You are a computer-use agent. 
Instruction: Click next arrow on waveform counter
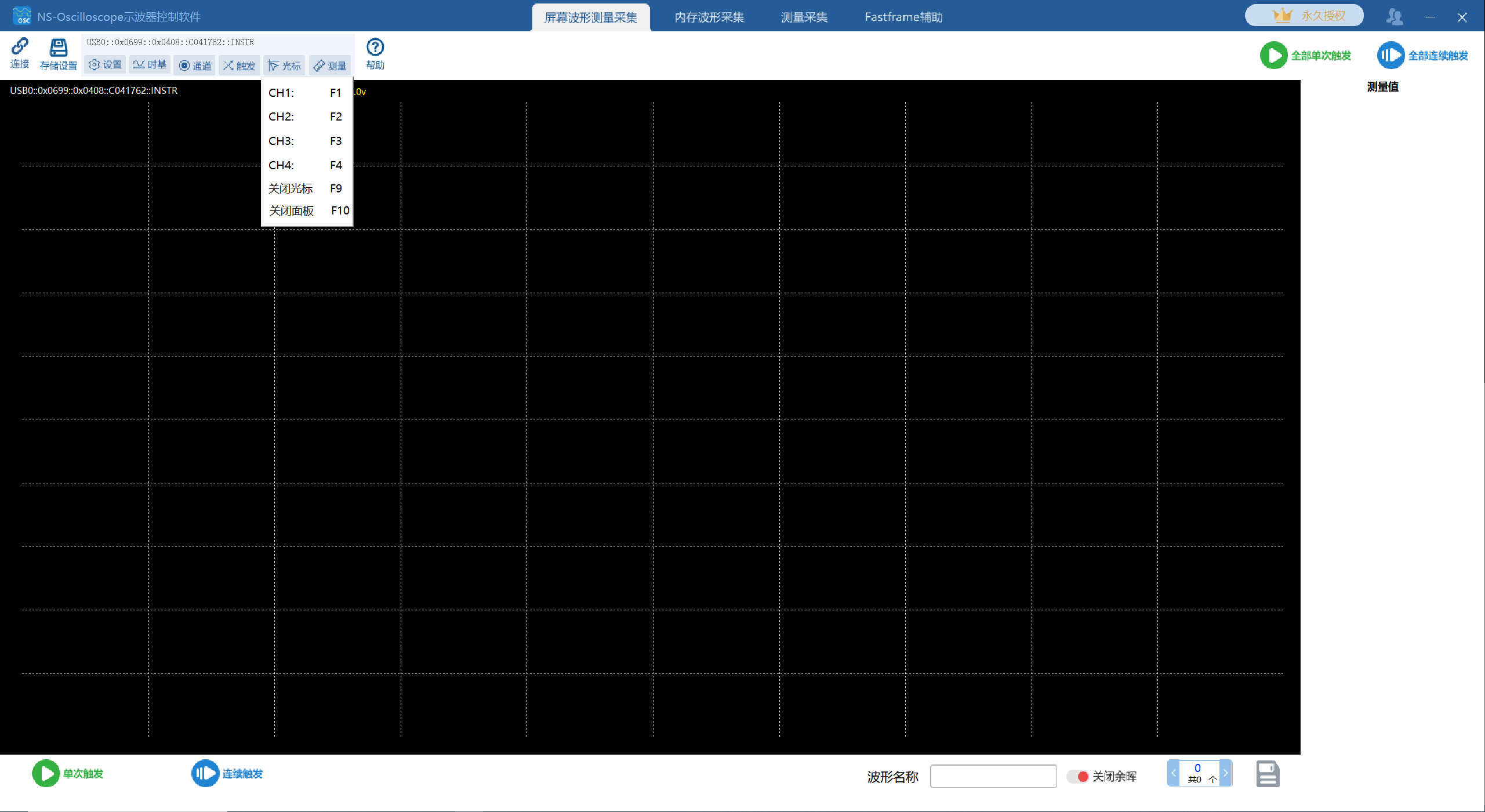pyautogui.click(x=1225, y=773)
